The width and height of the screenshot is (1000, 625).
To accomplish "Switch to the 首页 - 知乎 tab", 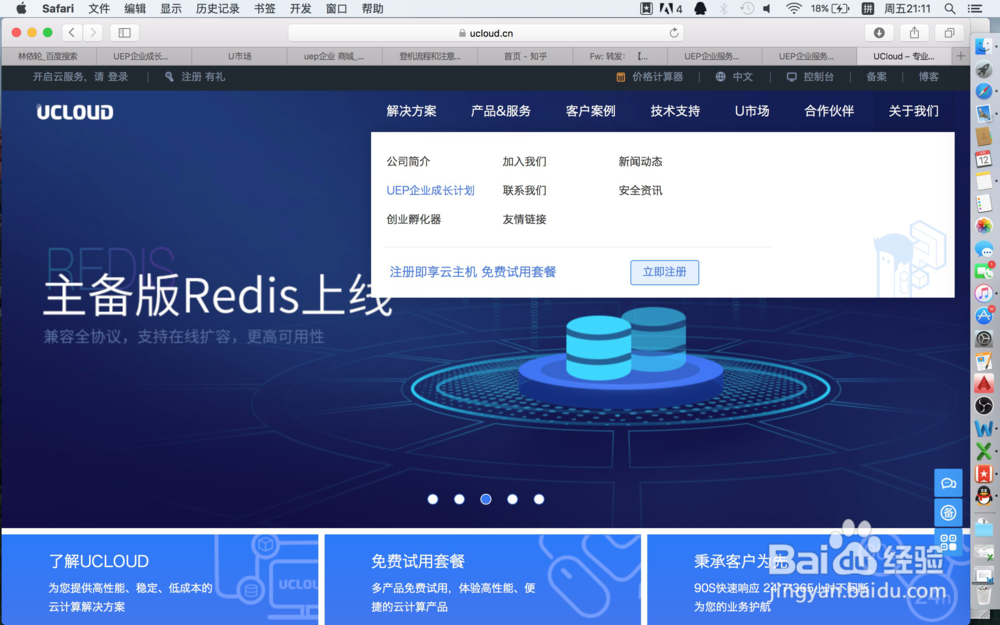I will (525, 55).
